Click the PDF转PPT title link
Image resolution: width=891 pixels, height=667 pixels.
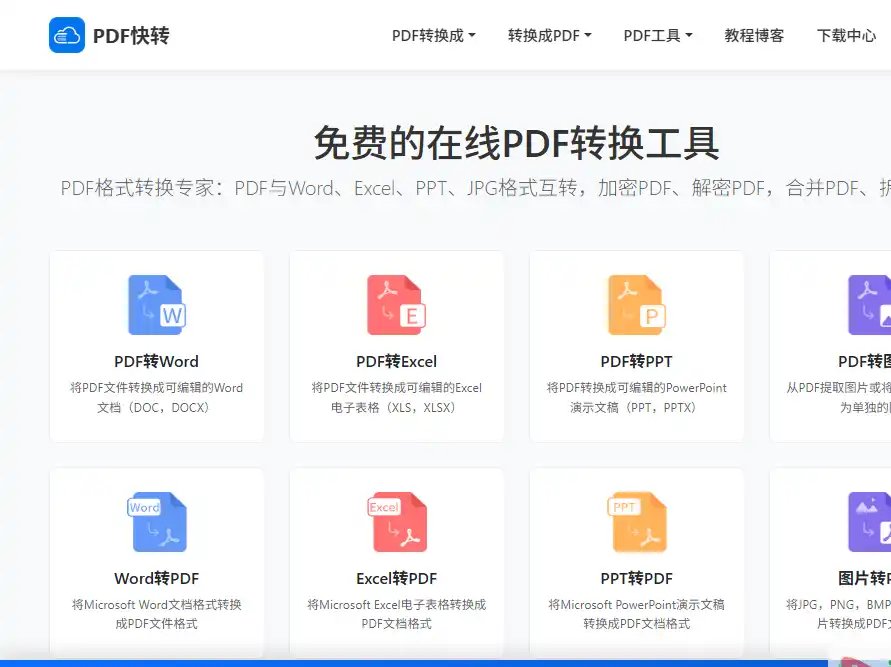point(636,361)
